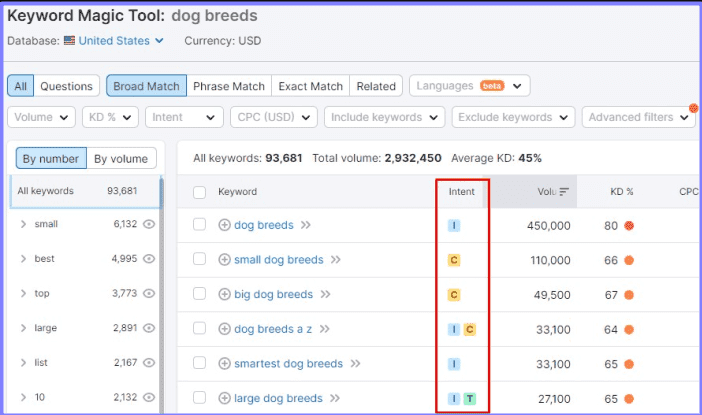
Task: Click Commercial intent badge for 'small dog breeds'
Action: (454, 260)
